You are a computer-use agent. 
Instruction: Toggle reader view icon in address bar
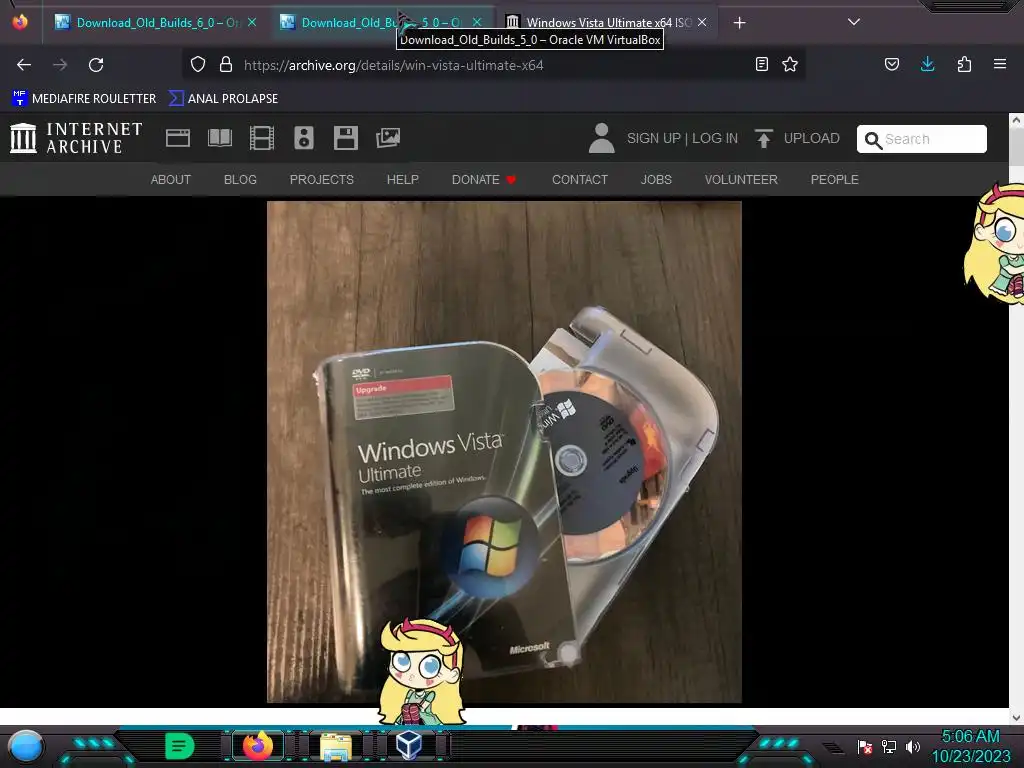(761, 64)
